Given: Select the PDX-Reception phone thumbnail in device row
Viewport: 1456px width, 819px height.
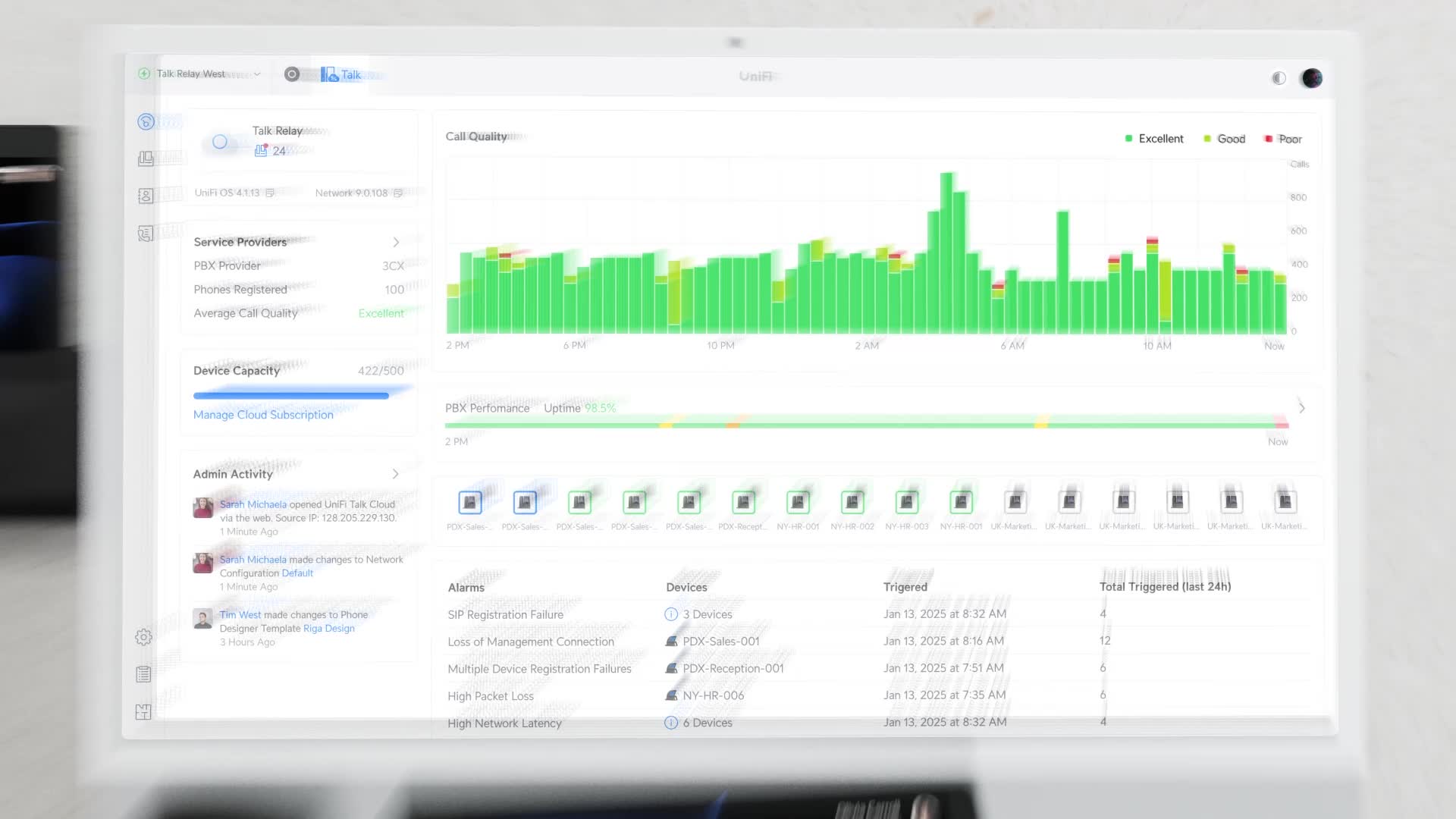Looking at the screenshot, I should click(744, 502).
